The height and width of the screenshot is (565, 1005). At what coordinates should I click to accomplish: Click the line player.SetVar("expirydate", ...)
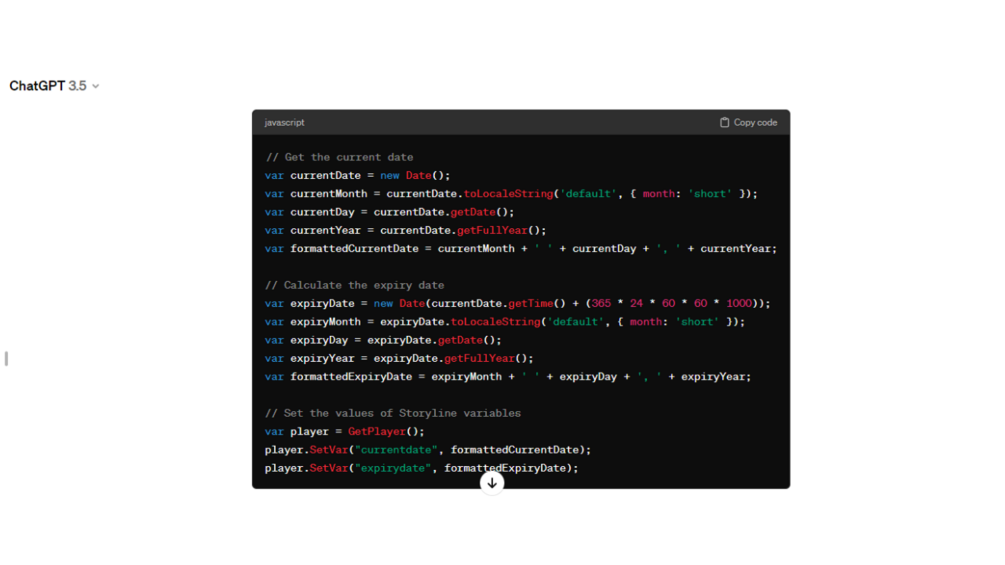point(422,468)
